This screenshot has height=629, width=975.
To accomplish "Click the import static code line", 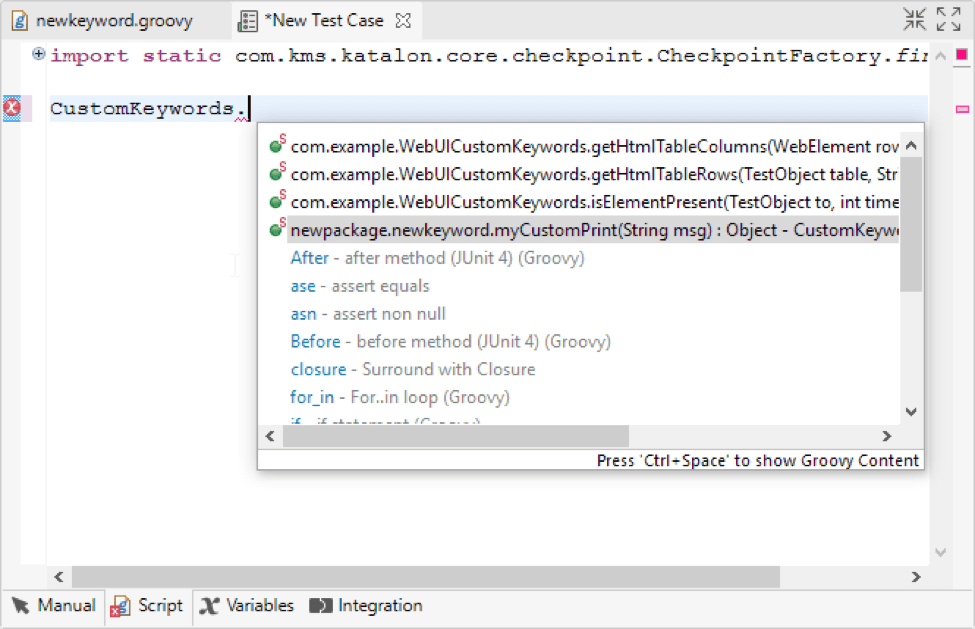I will point(489,56).
